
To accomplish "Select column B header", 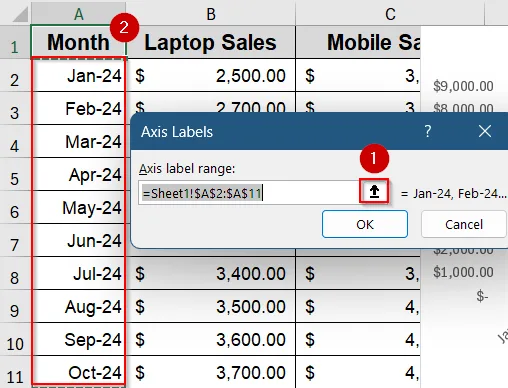I will coord(211,14).
